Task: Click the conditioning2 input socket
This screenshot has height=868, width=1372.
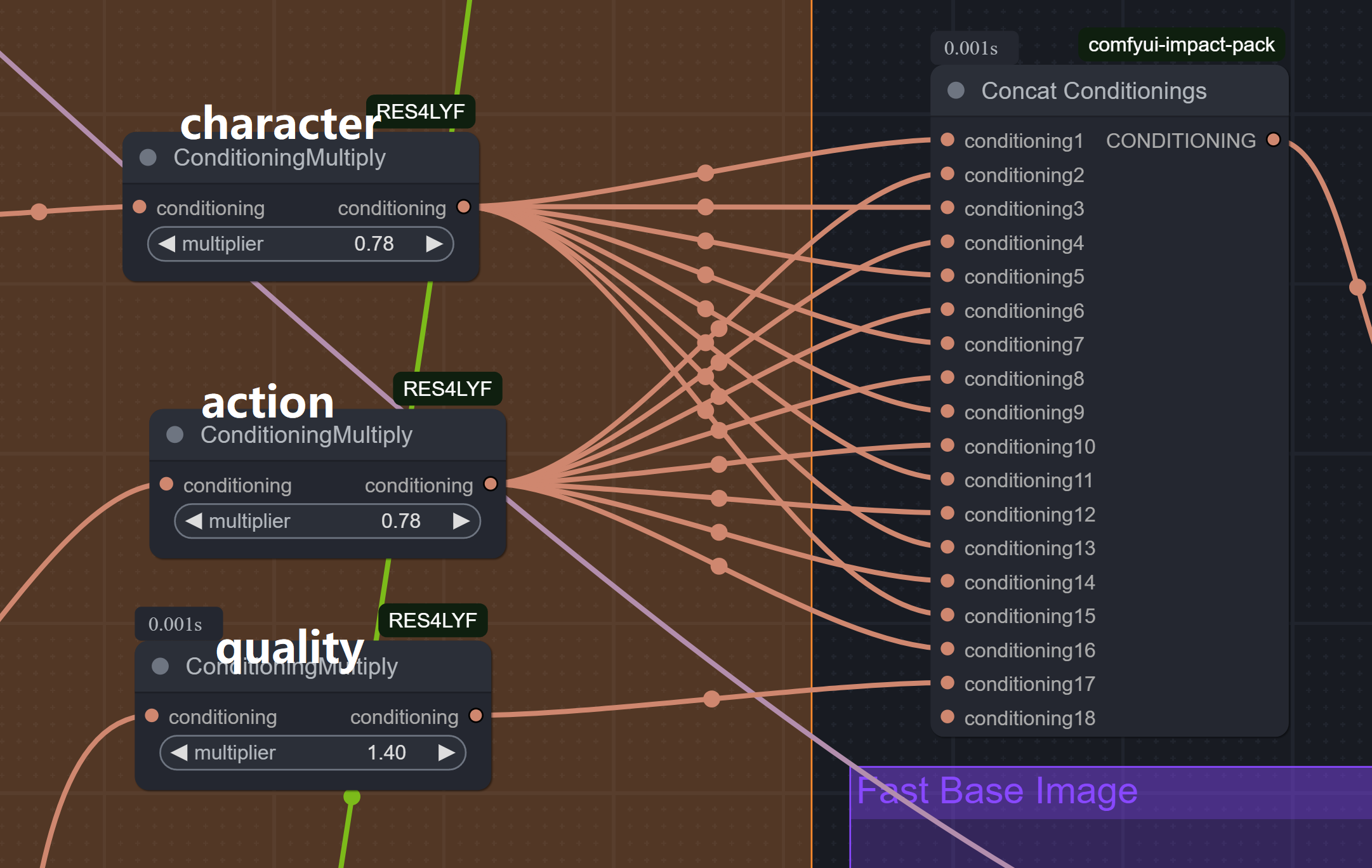Action: 947,174
